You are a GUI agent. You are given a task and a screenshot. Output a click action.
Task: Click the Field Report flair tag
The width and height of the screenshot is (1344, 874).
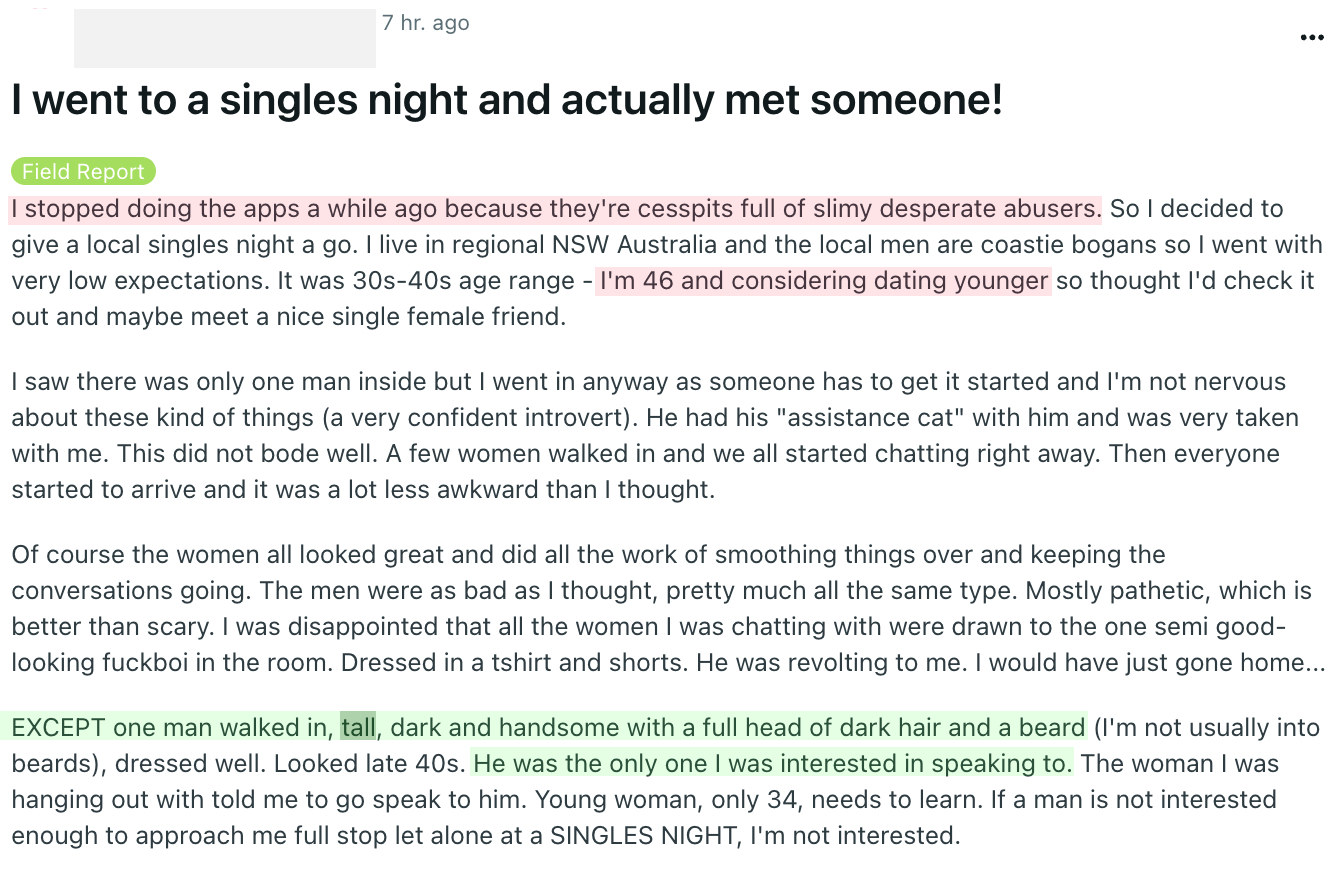[x=84, y=172]
